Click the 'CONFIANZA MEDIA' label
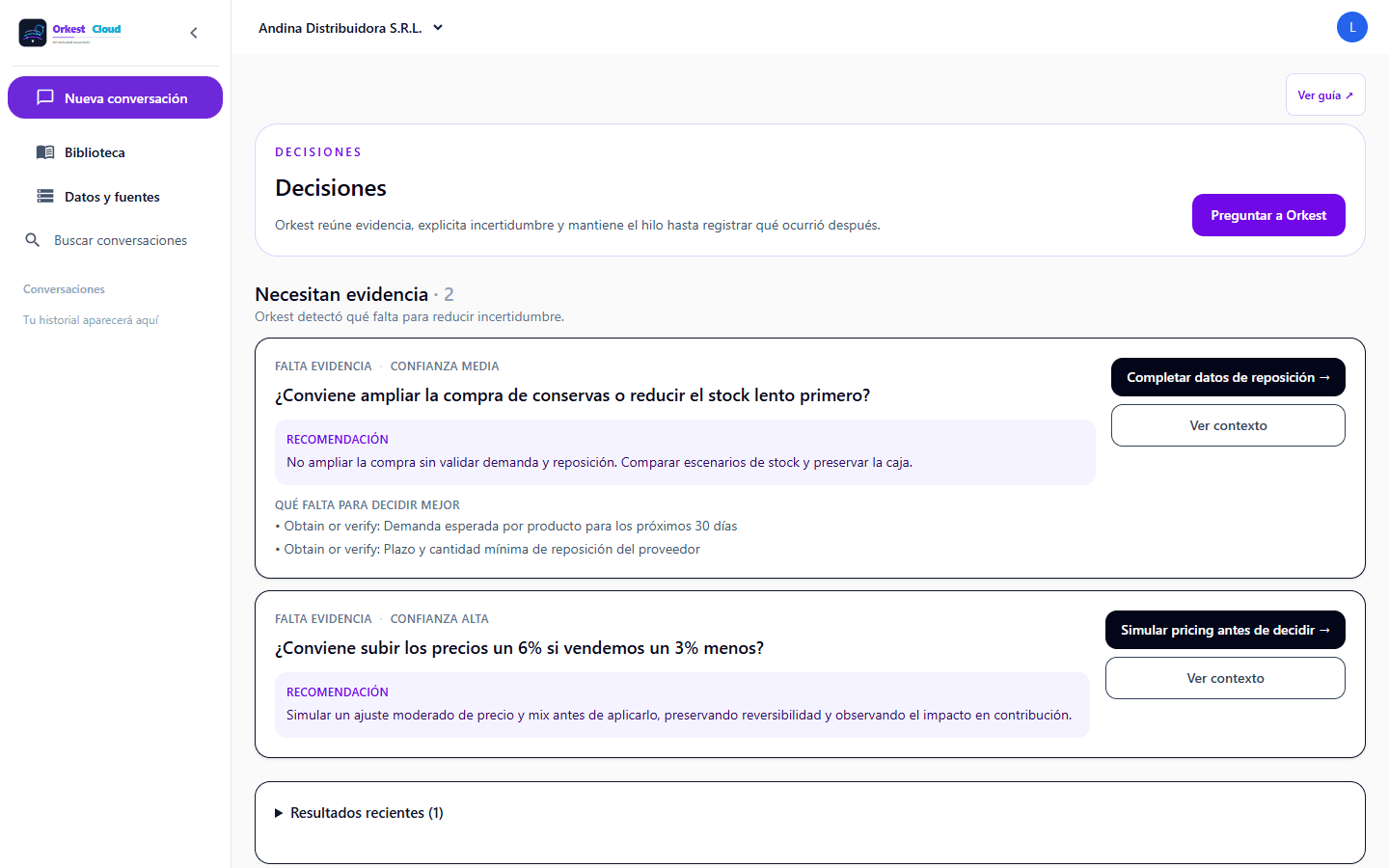 coord(445,366)
